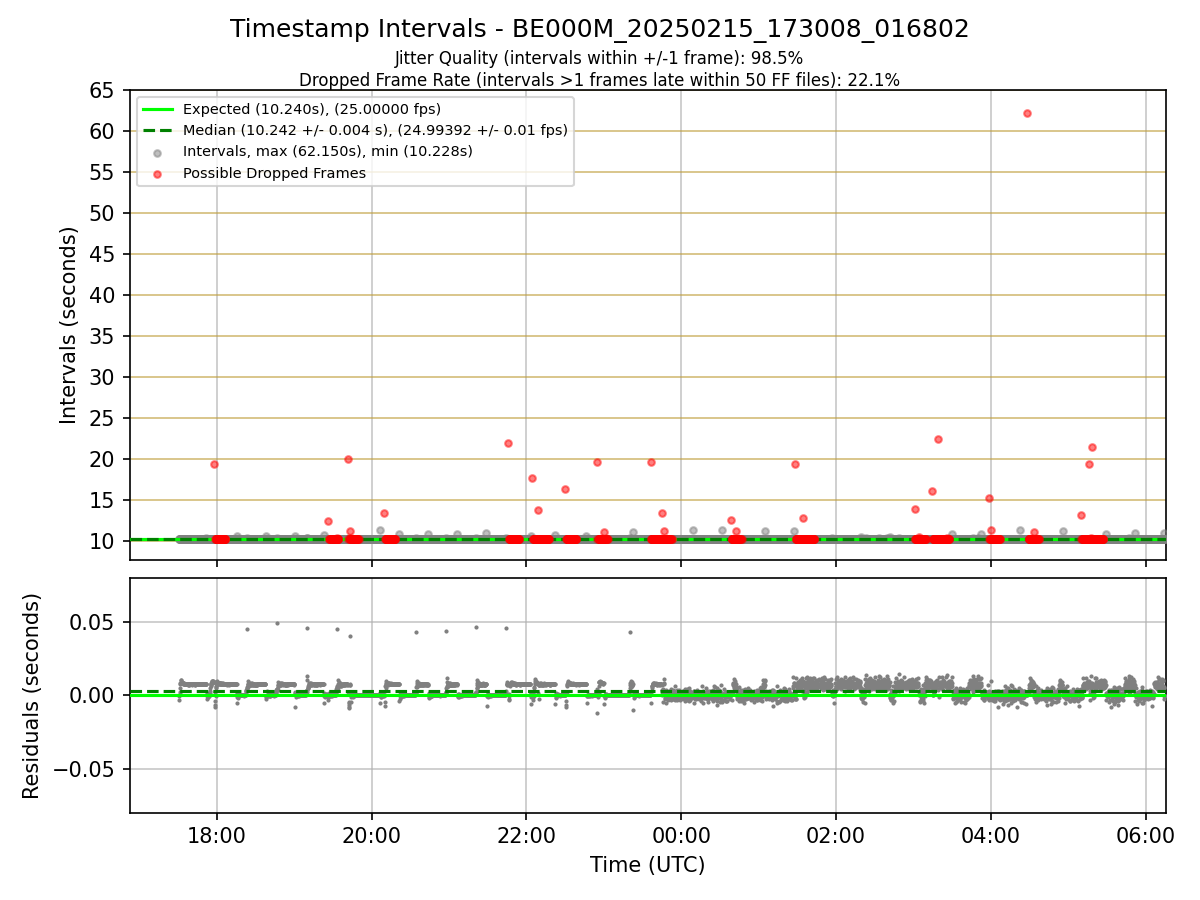Click the dashed dark green line sample in legend
Image resolution: width=1200 pixels, height=900 pixels.
point(158,130)
